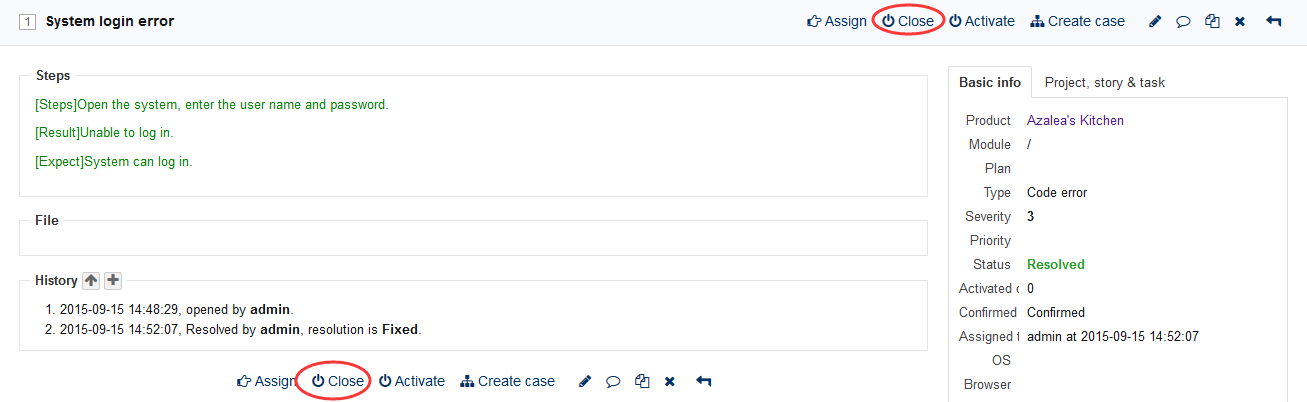1307x402 pixels.
Task: Click the copy bug icon in the top toolbar
Action: (x=1212, y=21)
